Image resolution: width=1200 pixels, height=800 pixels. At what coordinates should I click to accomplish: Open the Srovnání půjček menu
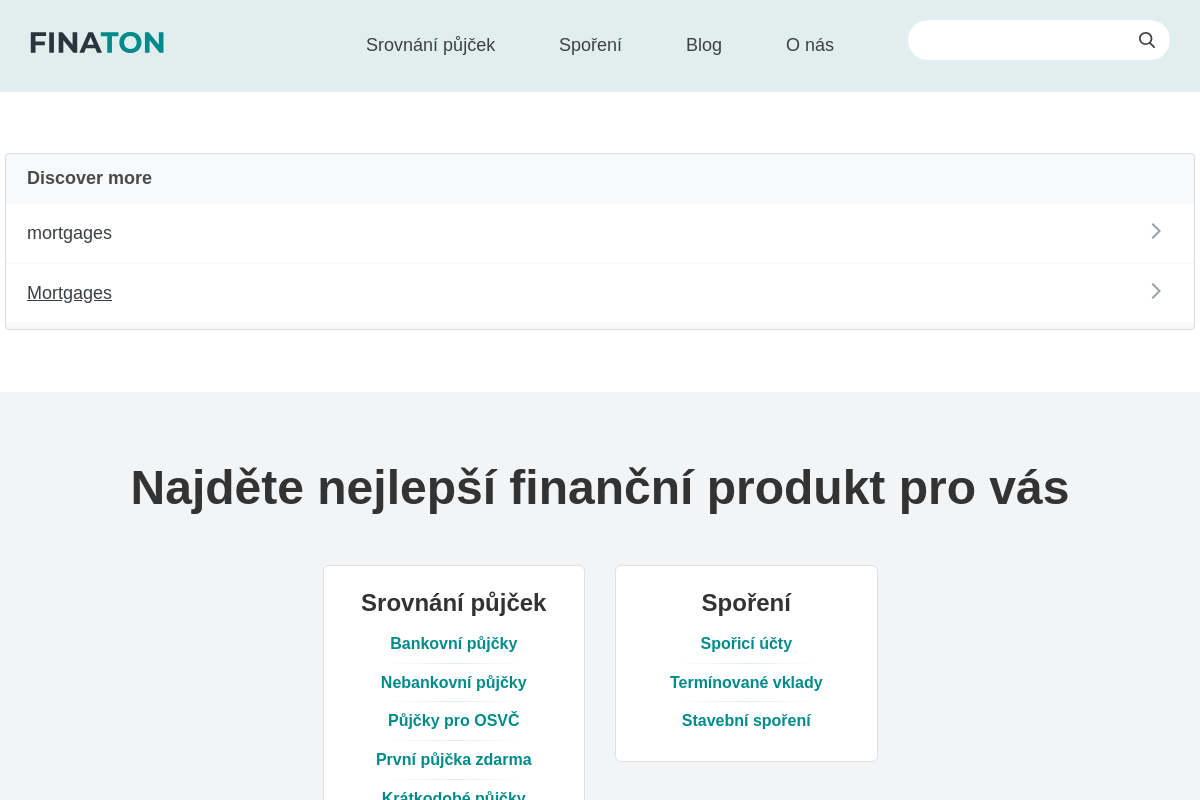[x=430, y=44]
